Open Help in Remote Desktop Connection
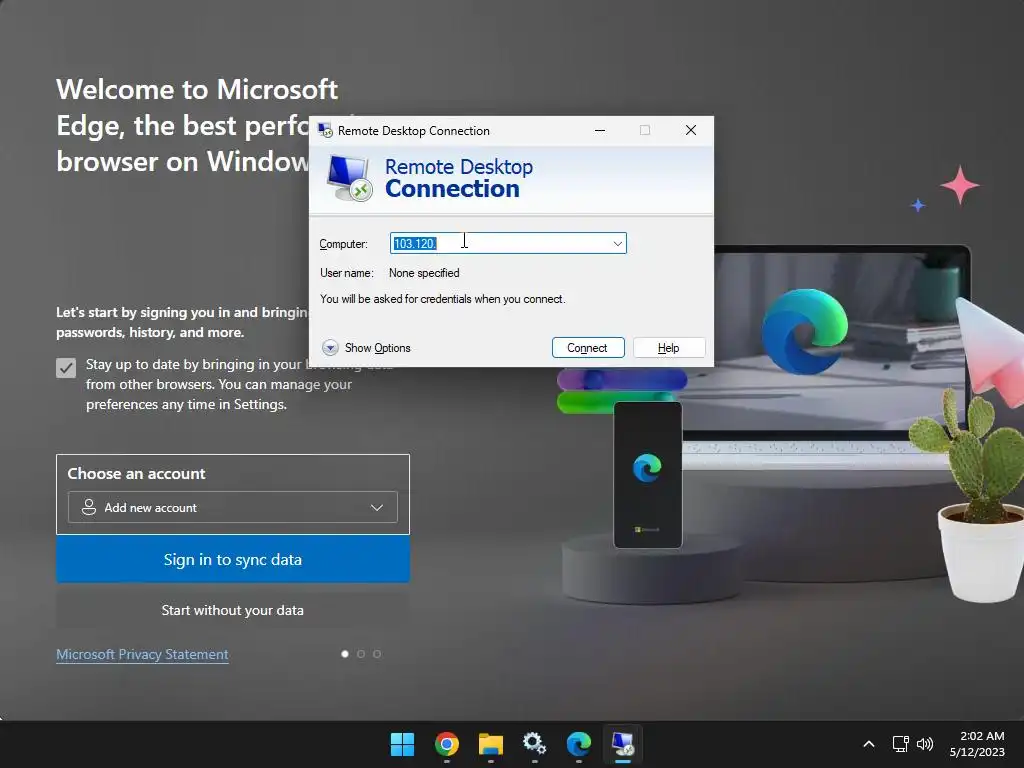 click(x=669, y=347)
